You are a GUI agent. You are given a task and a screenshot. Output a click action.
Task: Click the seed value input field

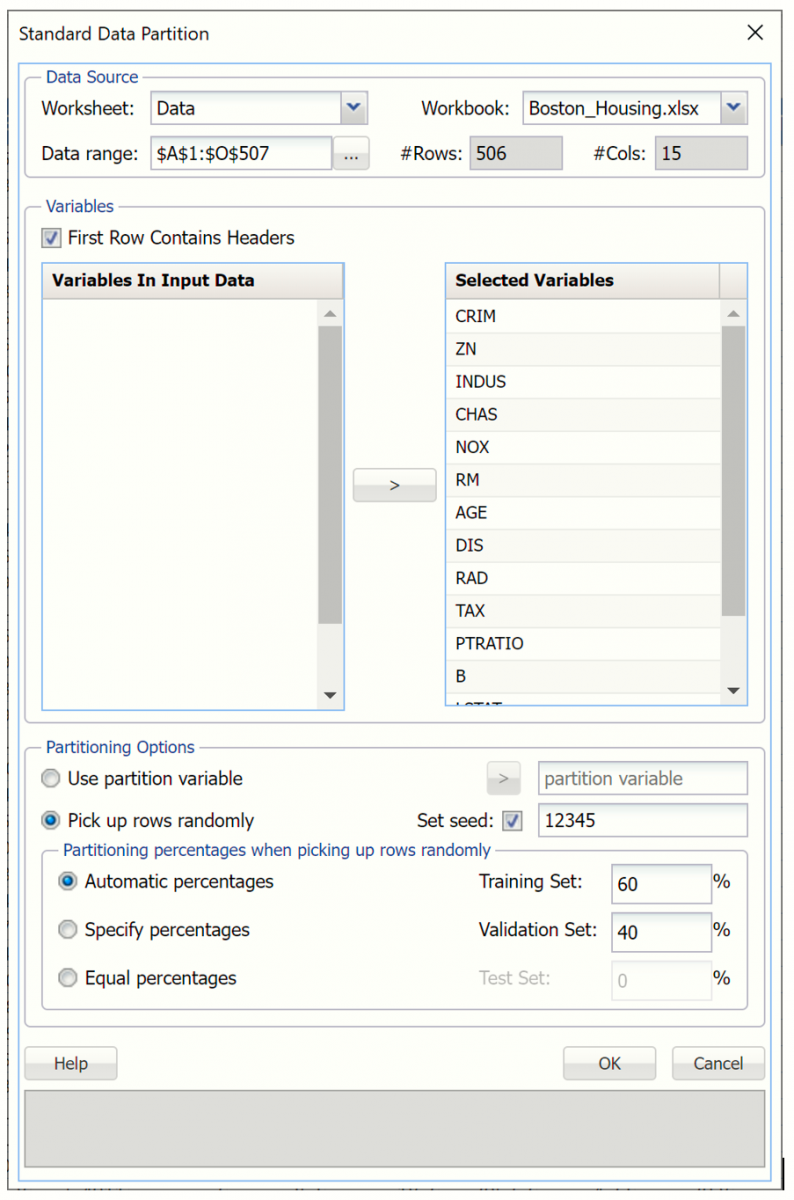click(x=642, y=821)
